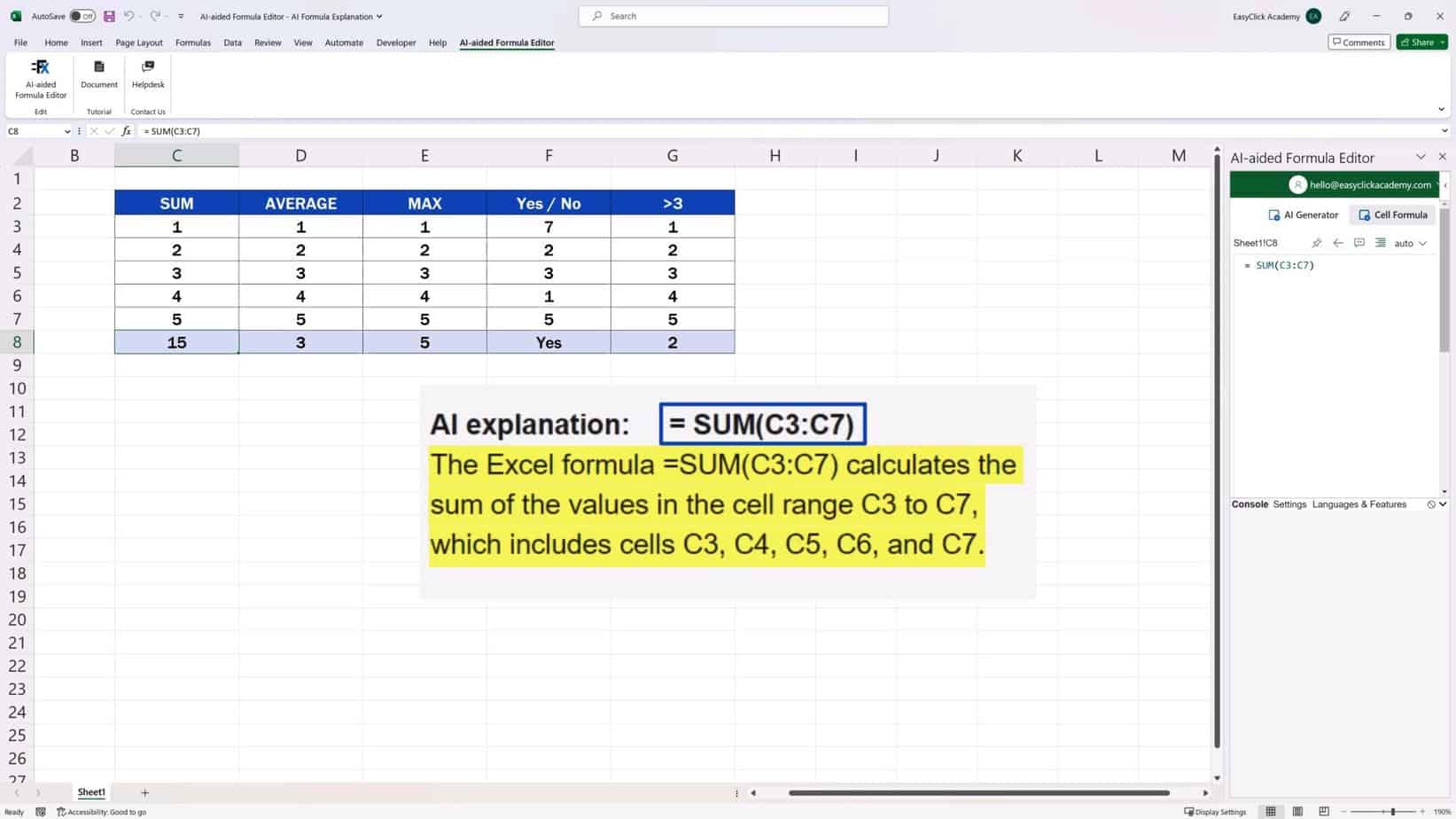The width and height of the screenshot is (1456, 819).
Task: Select the Page Layout view icon
Action: click(x=1297, y=811)
